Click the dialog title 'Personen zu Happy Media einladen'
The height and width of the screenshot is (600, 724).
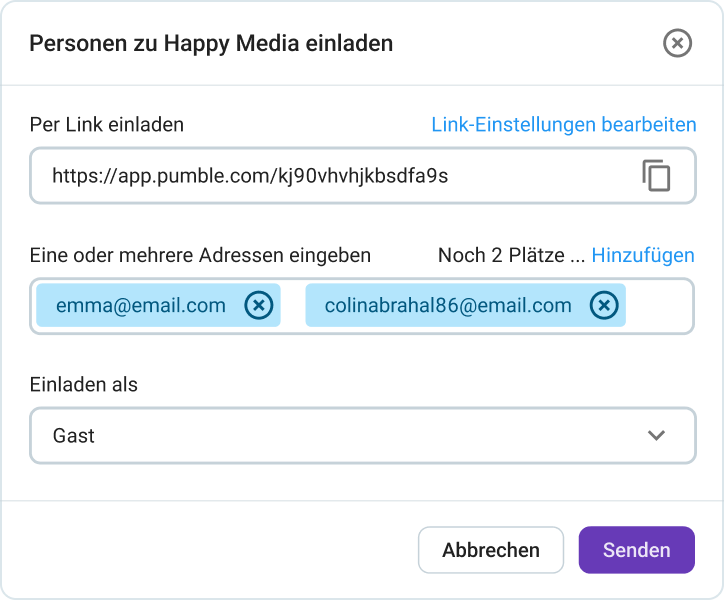(x=211, y=43)
